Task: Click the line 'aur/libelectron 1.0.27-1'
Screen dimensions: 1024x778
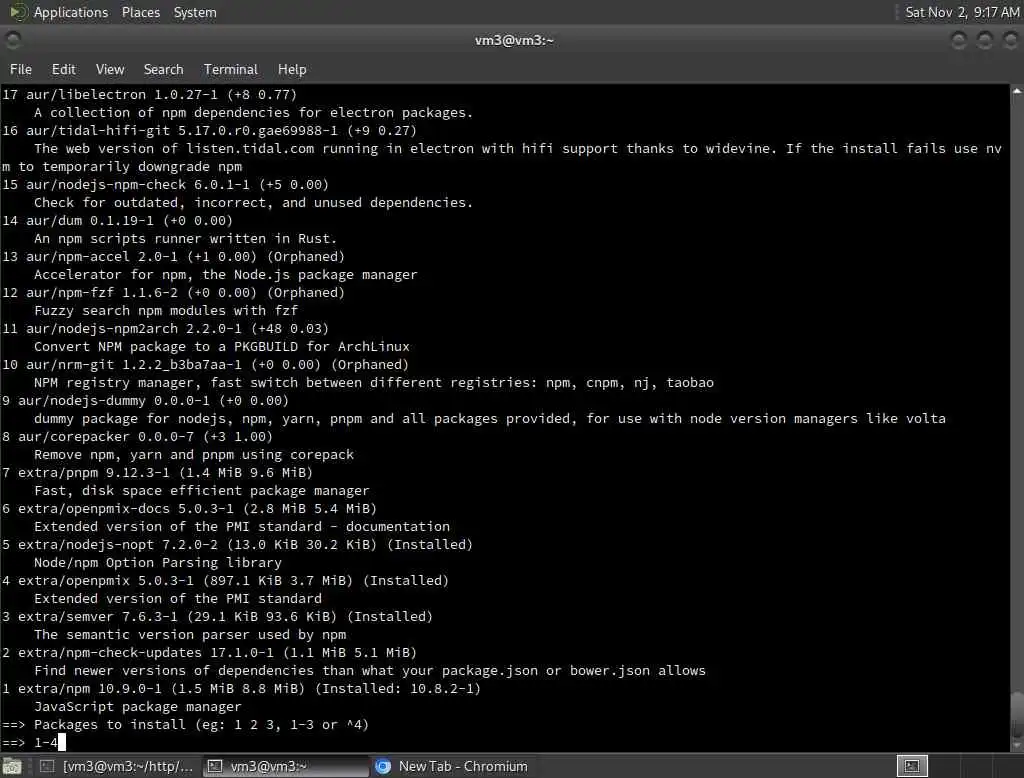Action: (x=150, y=95)
